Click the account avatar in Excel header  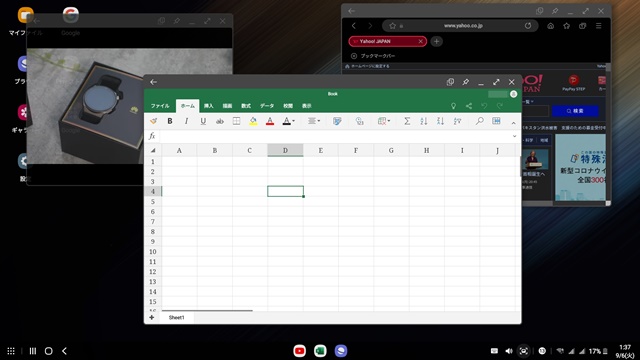point(513,94)
